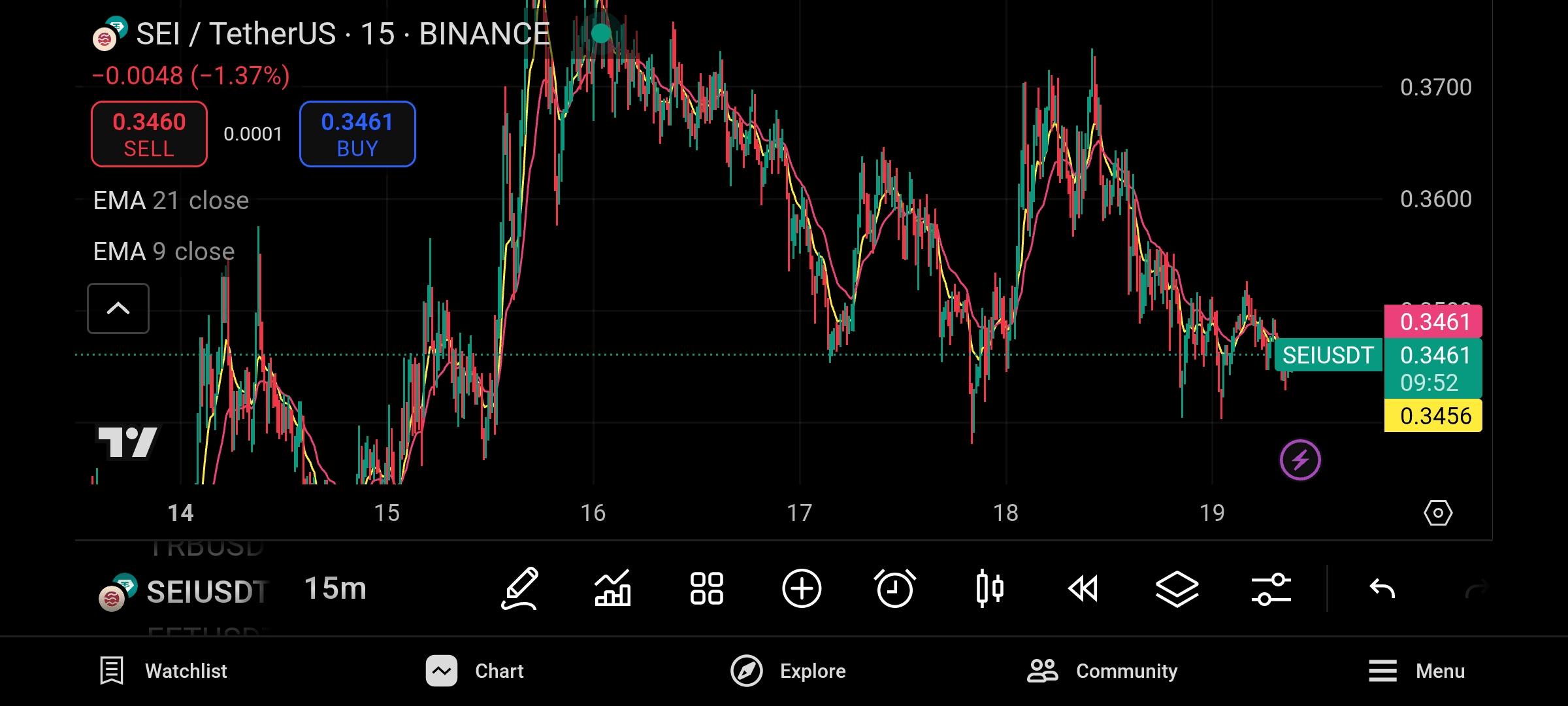
Task: Select the EMA 21 close indicator label
Action: pos(171,201)
